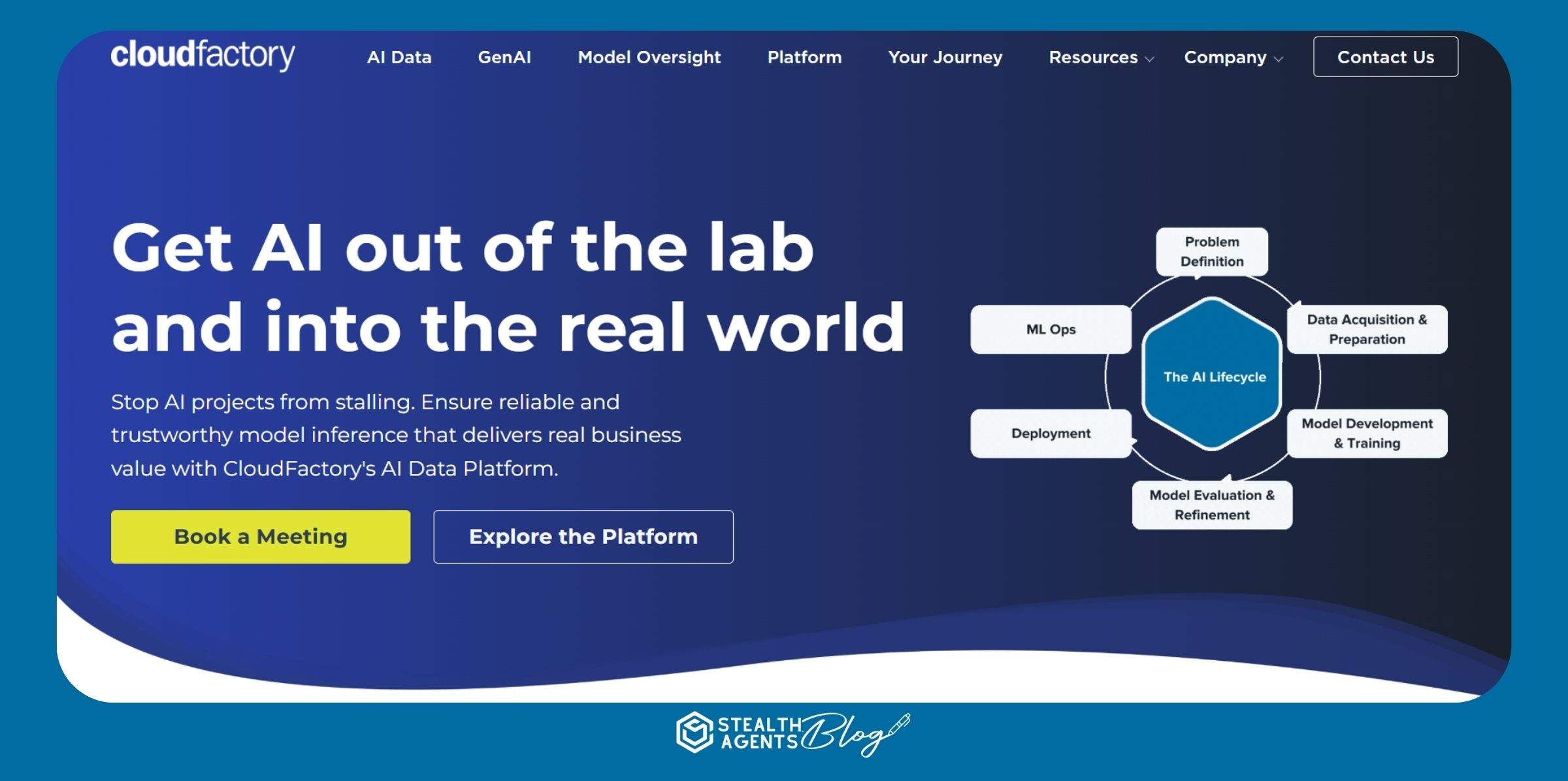Expand the Resources dropdown menu

(x=1101, y=57)
